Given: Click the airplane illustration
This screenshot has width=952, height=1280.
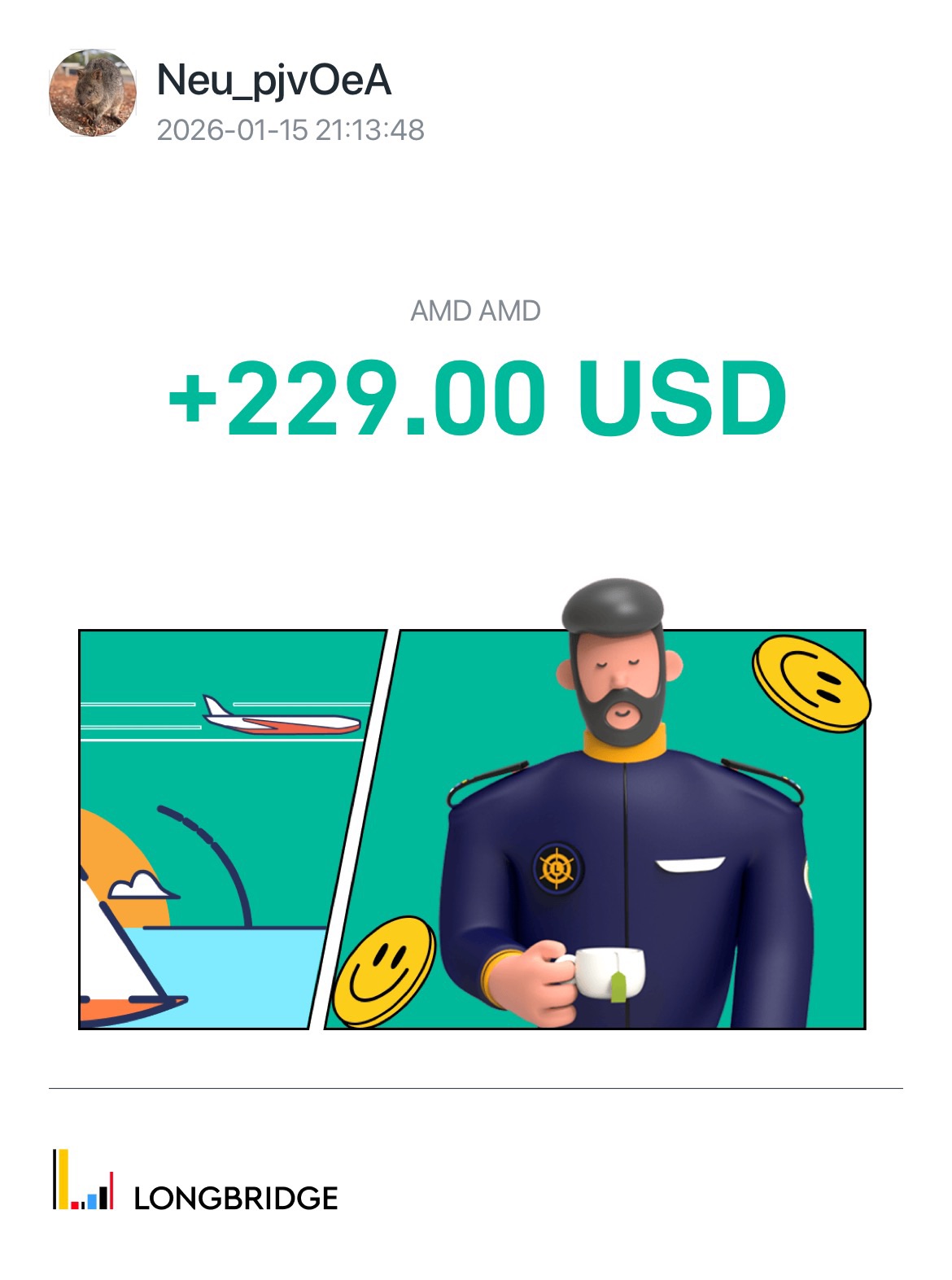Looking at the screenshot, I should pos(281,717).
